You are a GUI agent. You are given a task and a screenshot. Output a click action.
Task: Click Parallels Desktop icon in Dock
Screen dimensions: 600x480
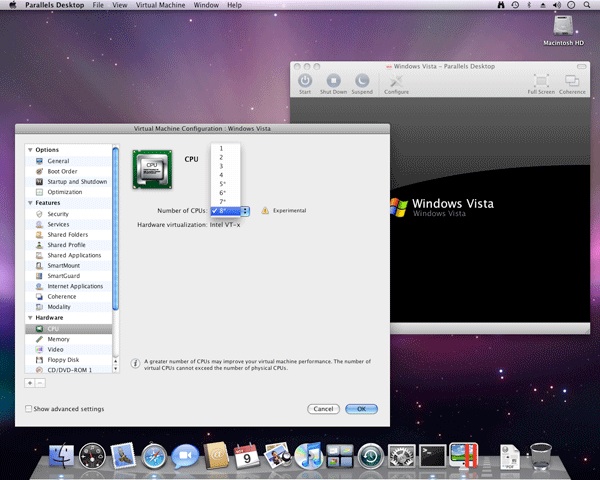pos(464,456)
